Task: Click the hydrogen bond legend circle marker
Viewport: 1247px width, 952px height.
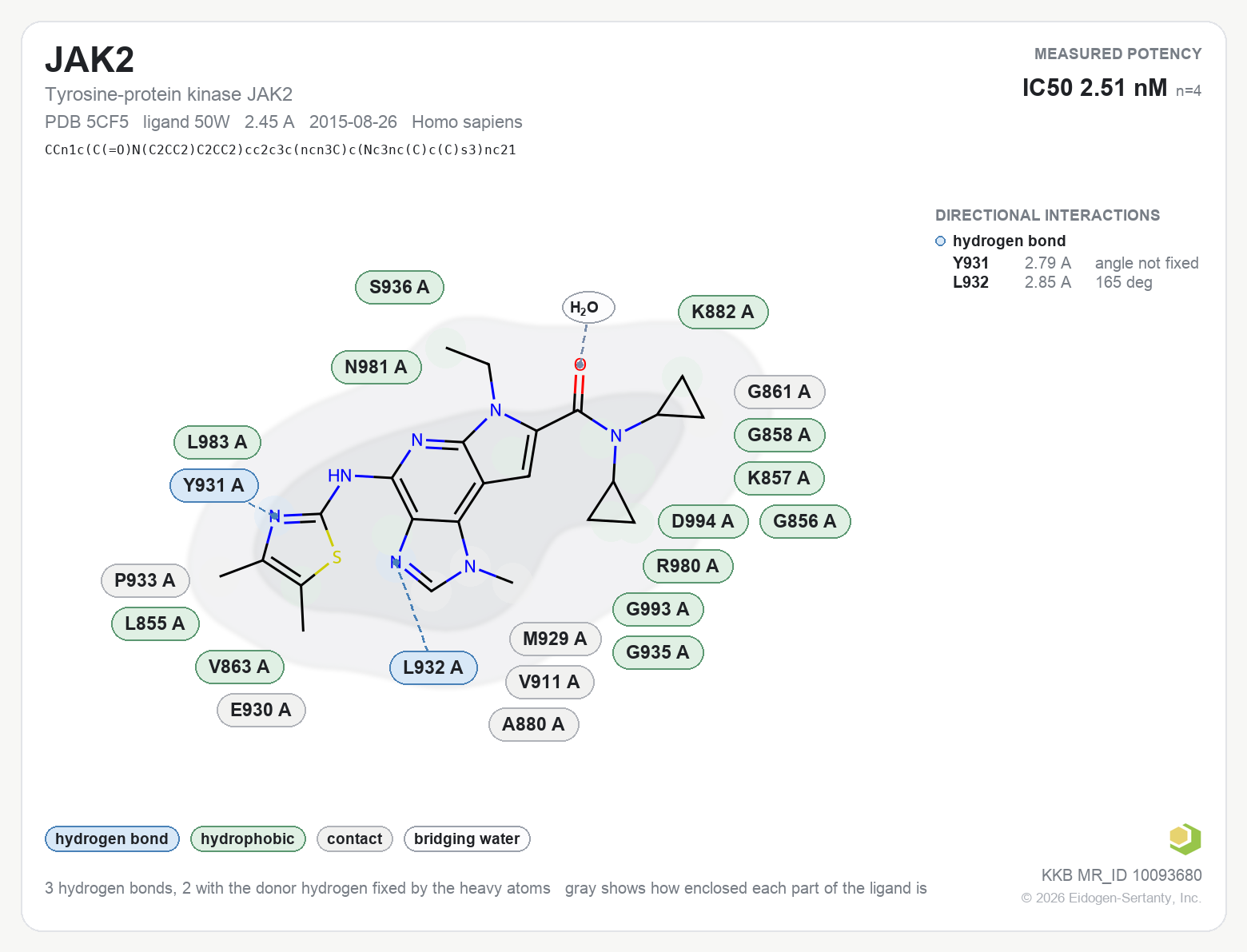Action: [940, 241]
